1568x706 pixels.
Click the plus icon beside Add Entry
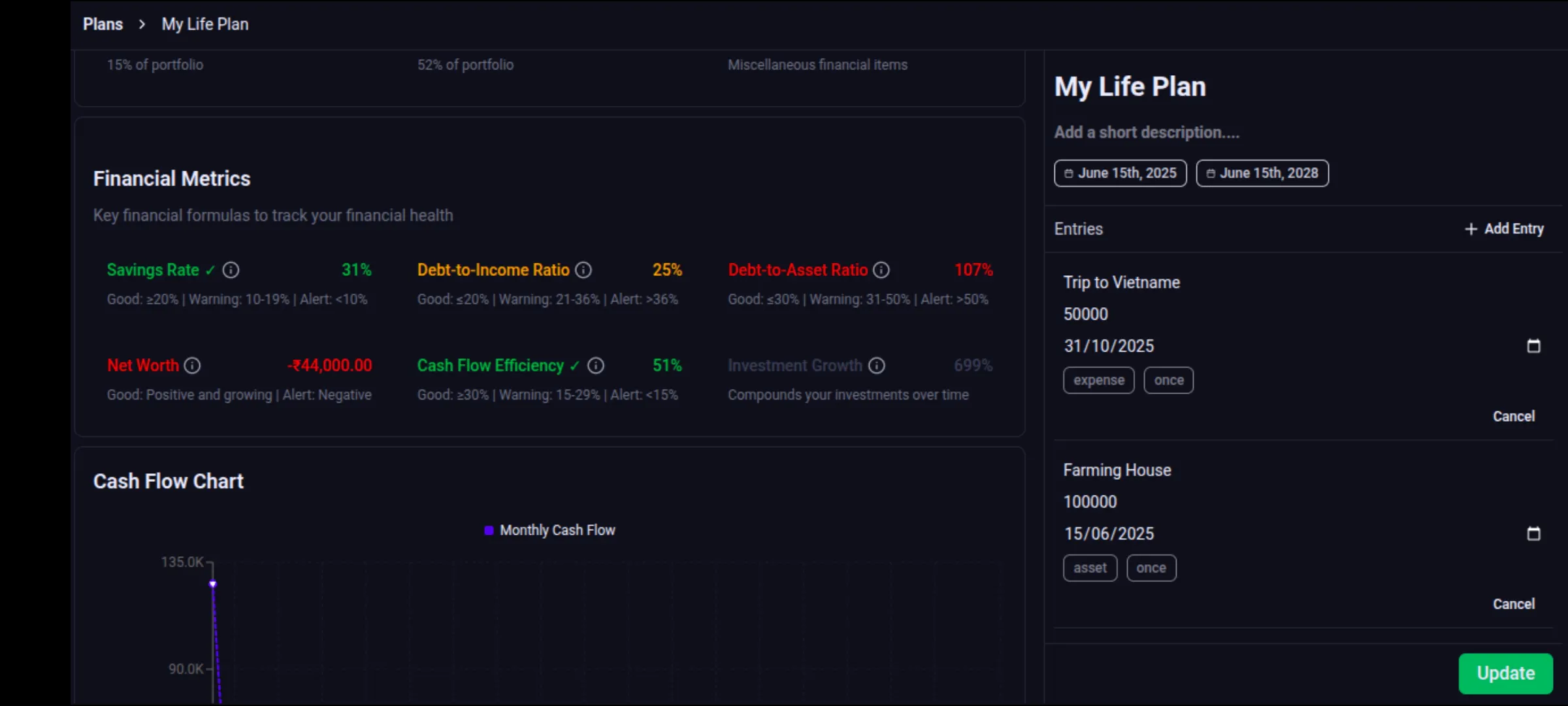(x=1471, y=229)
